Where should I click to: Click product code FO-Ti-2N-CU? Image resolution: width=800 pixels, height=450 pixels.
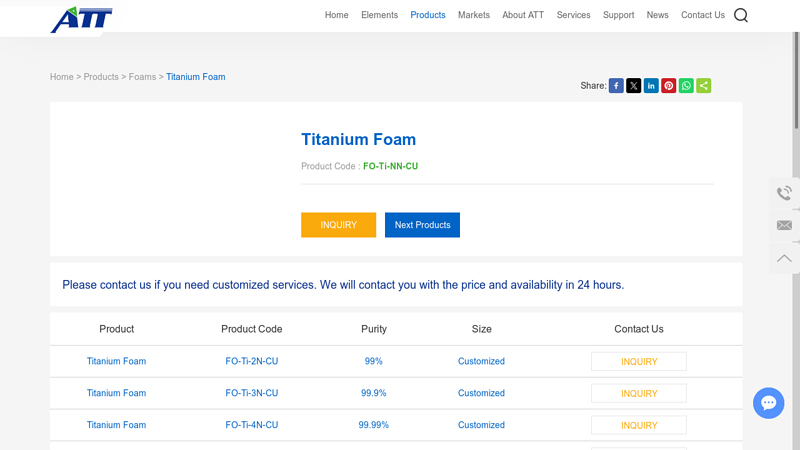(x=252, y=361)
